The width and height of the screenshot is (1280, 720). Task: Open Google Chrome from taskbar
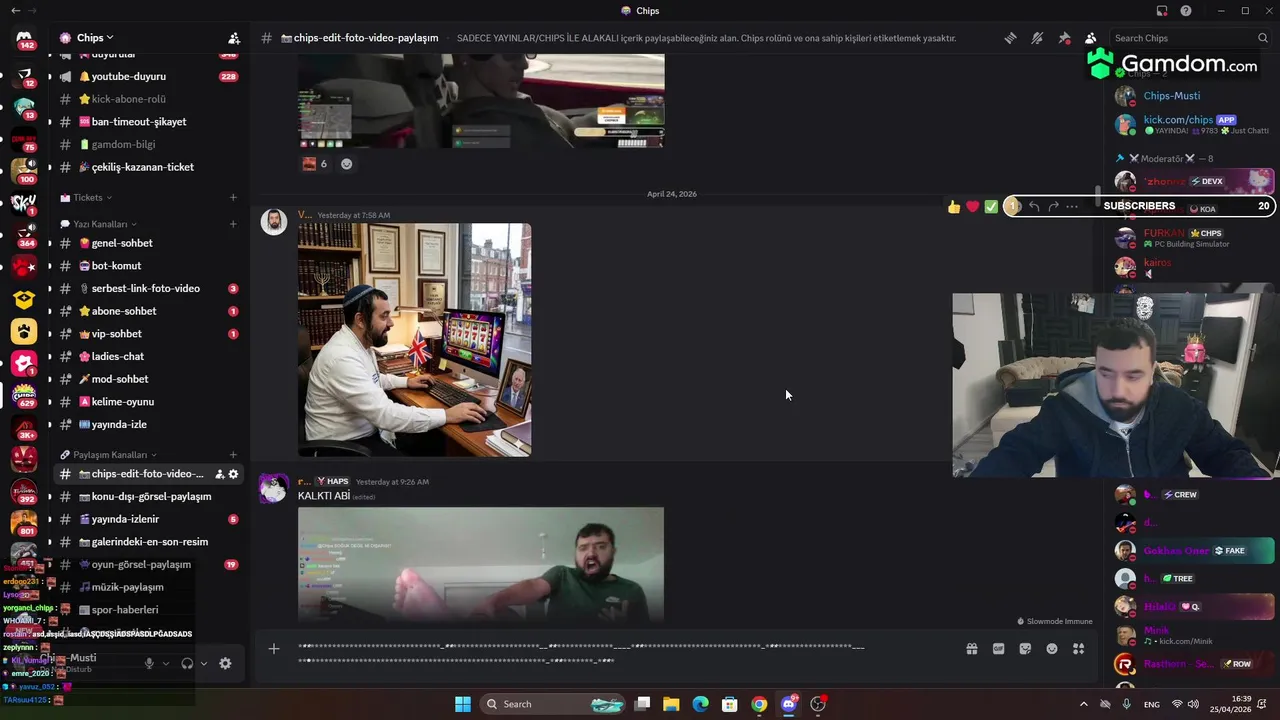point(759,704)
